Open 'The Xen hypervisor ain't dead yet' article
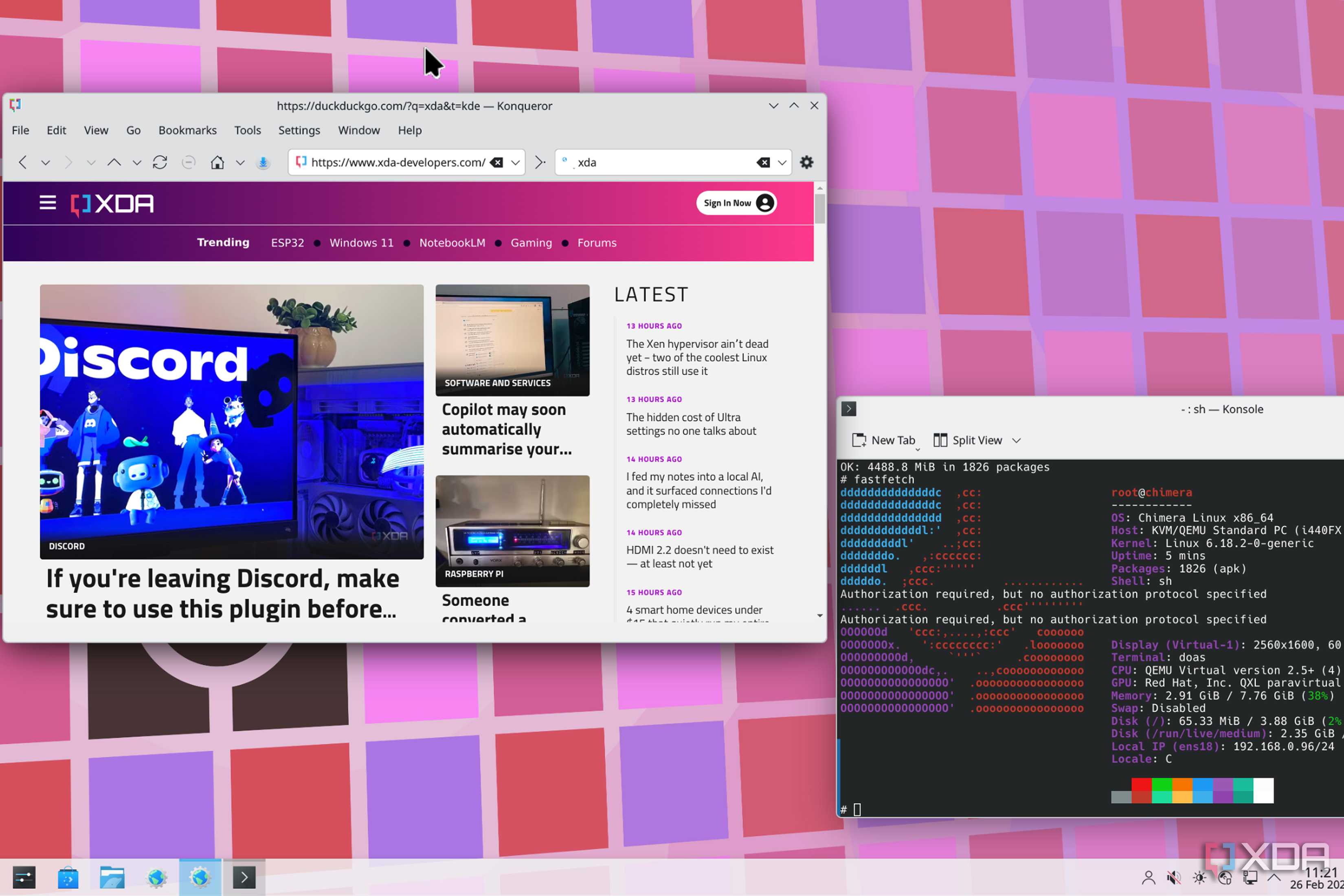 pos(697,358)
